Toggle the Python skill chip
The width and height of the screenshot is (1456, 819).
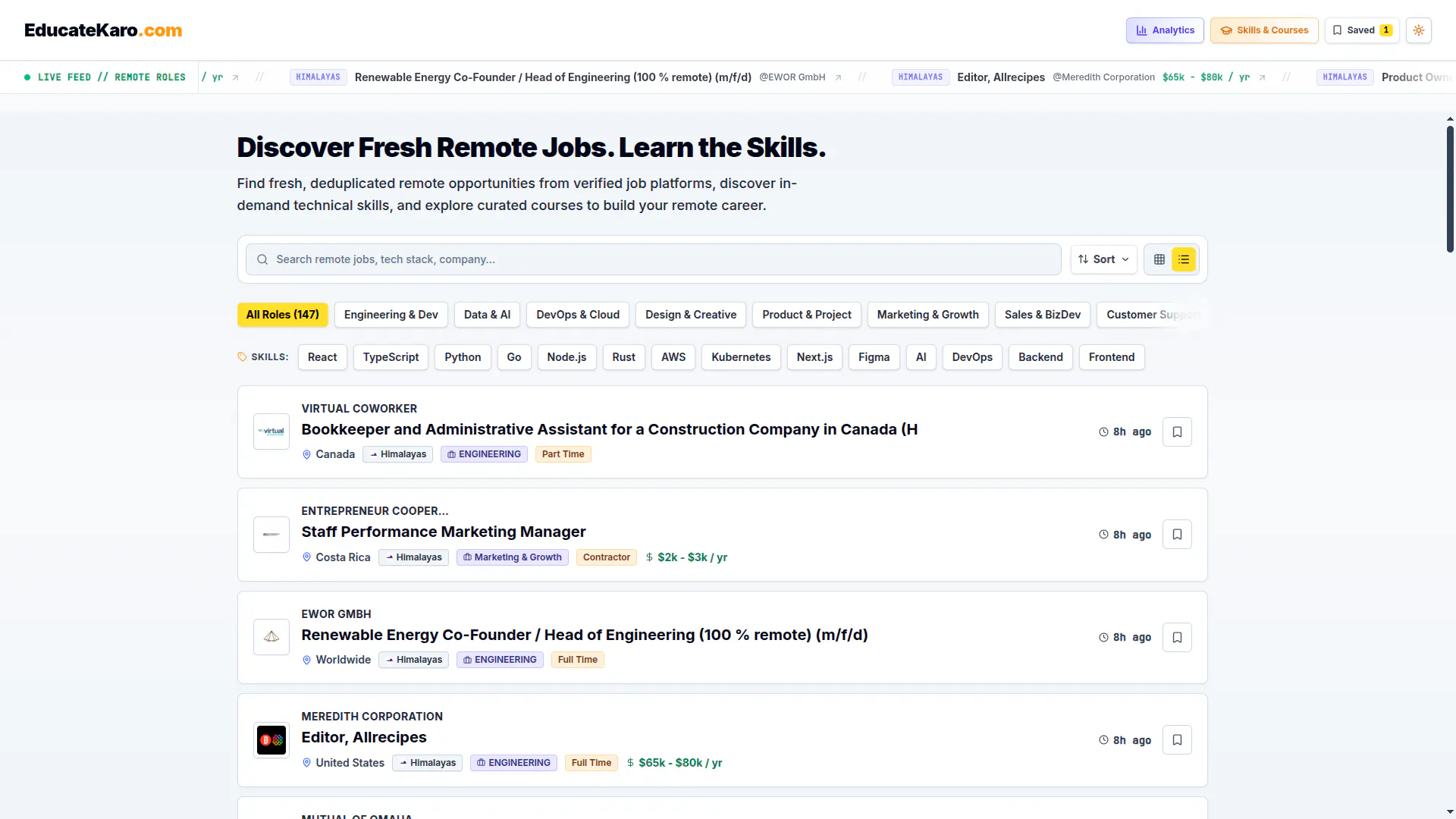click(x=463, y=357)
